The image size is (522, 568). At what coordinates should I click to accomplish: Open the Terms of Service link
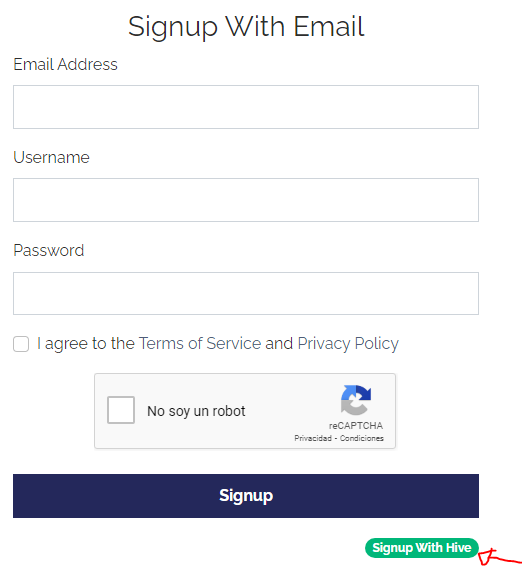point(200,343)
